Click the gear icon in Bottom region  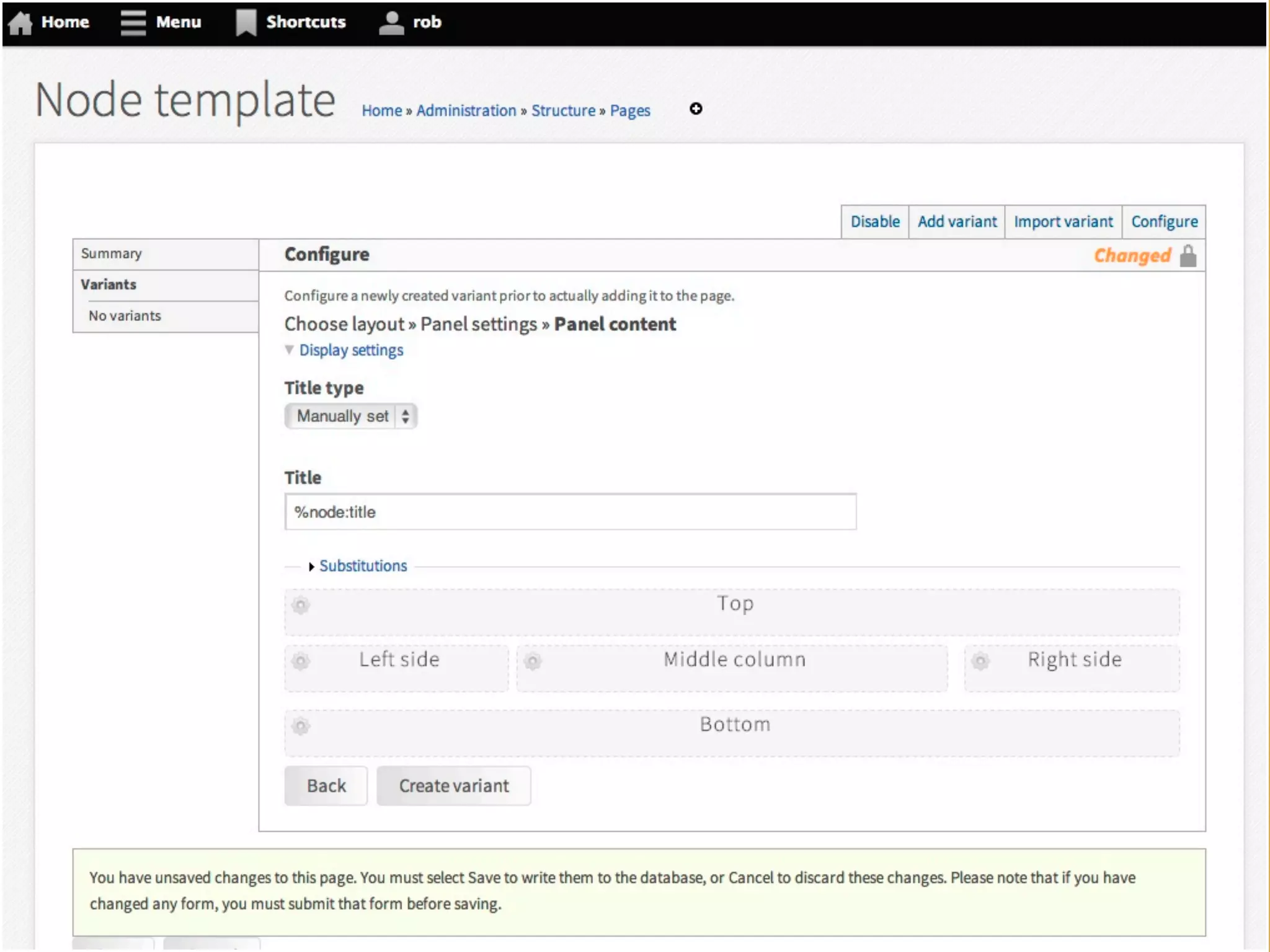pyautogui.click(x=301, y=726)
